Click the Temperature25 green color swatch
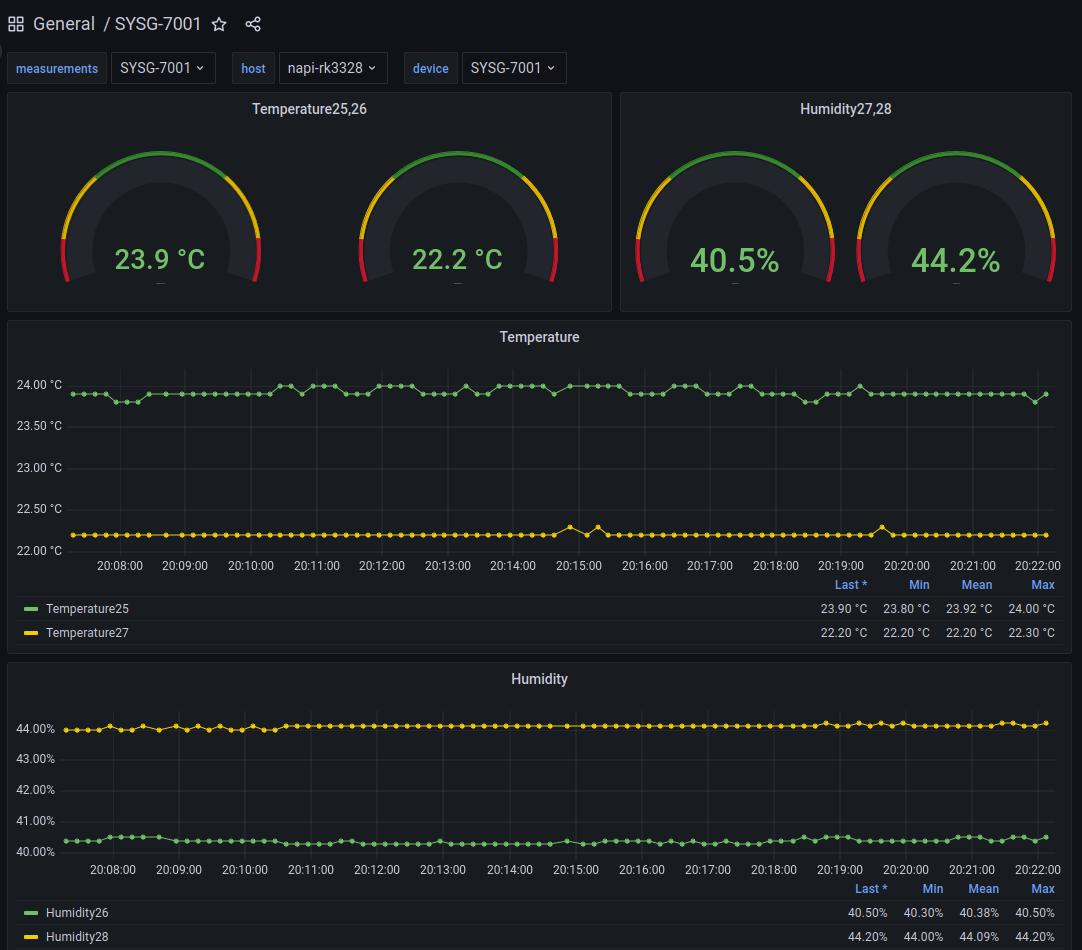This screenshot has width=1082, height=950. 31,609
